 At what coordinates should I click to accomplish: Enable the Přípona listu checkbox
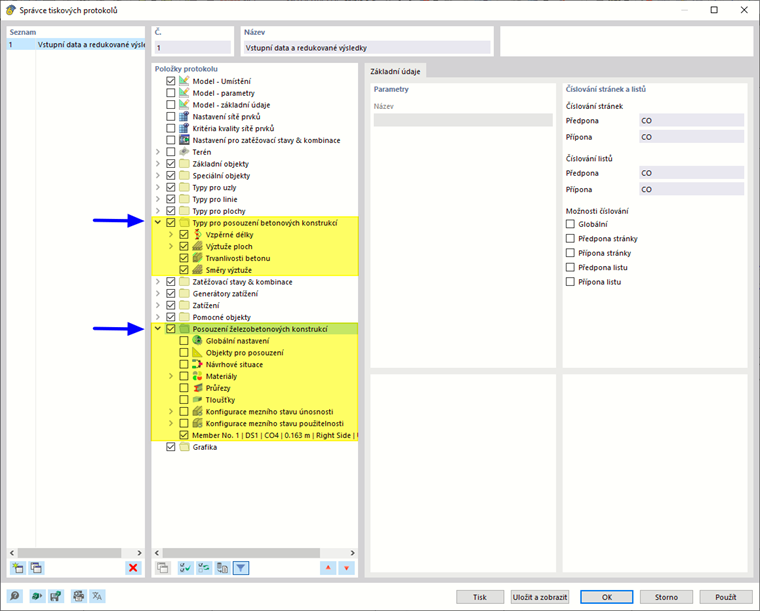[x=570, y=282]
